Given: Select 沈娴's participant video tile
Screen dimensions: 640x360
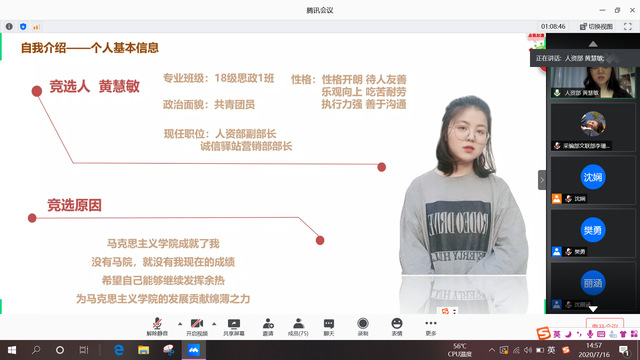Looking at the screenshot, I should (x=593, y=180).
